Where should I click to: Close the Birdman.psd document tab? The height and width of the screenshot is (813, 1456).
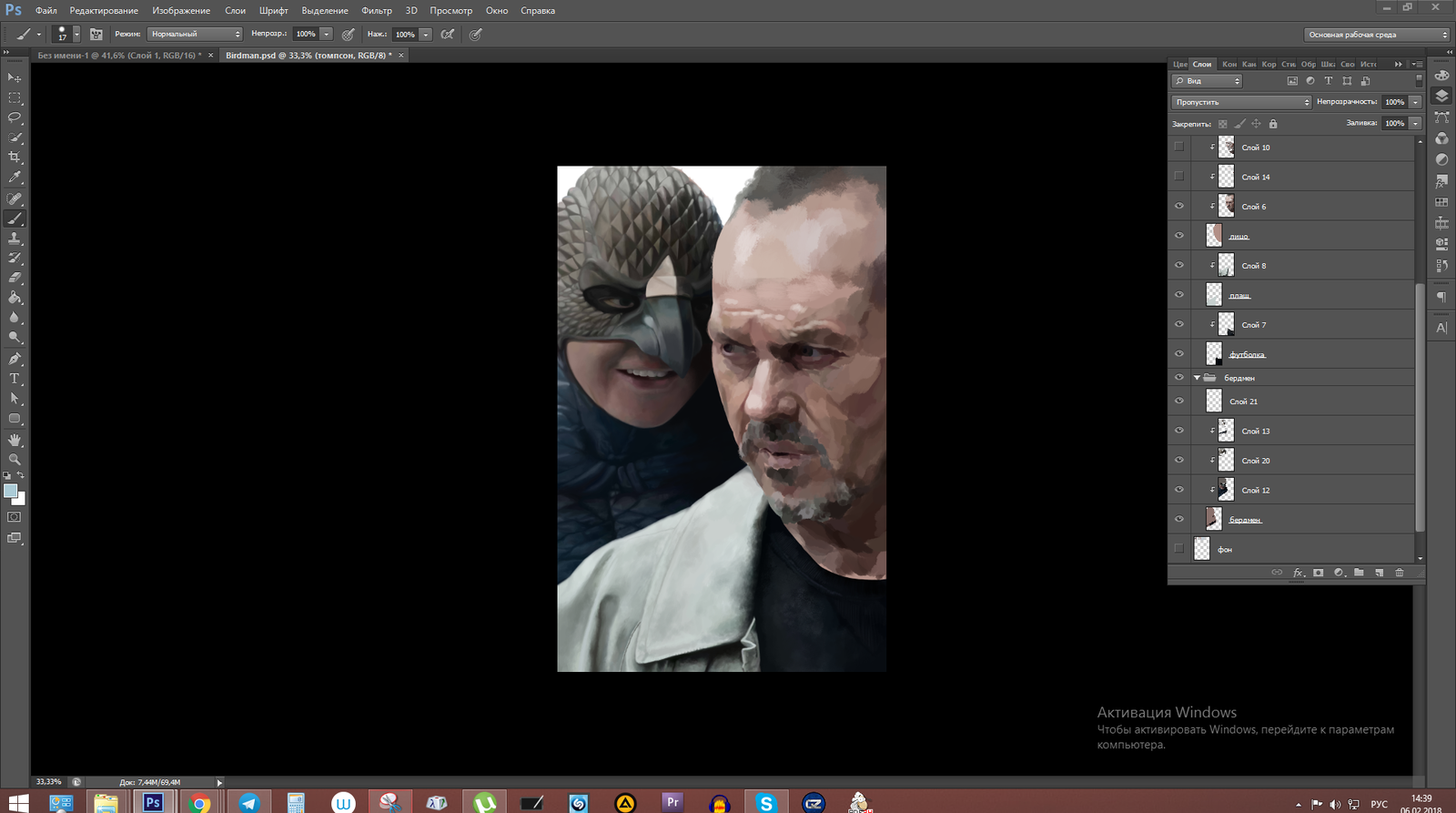pos(400,56)
